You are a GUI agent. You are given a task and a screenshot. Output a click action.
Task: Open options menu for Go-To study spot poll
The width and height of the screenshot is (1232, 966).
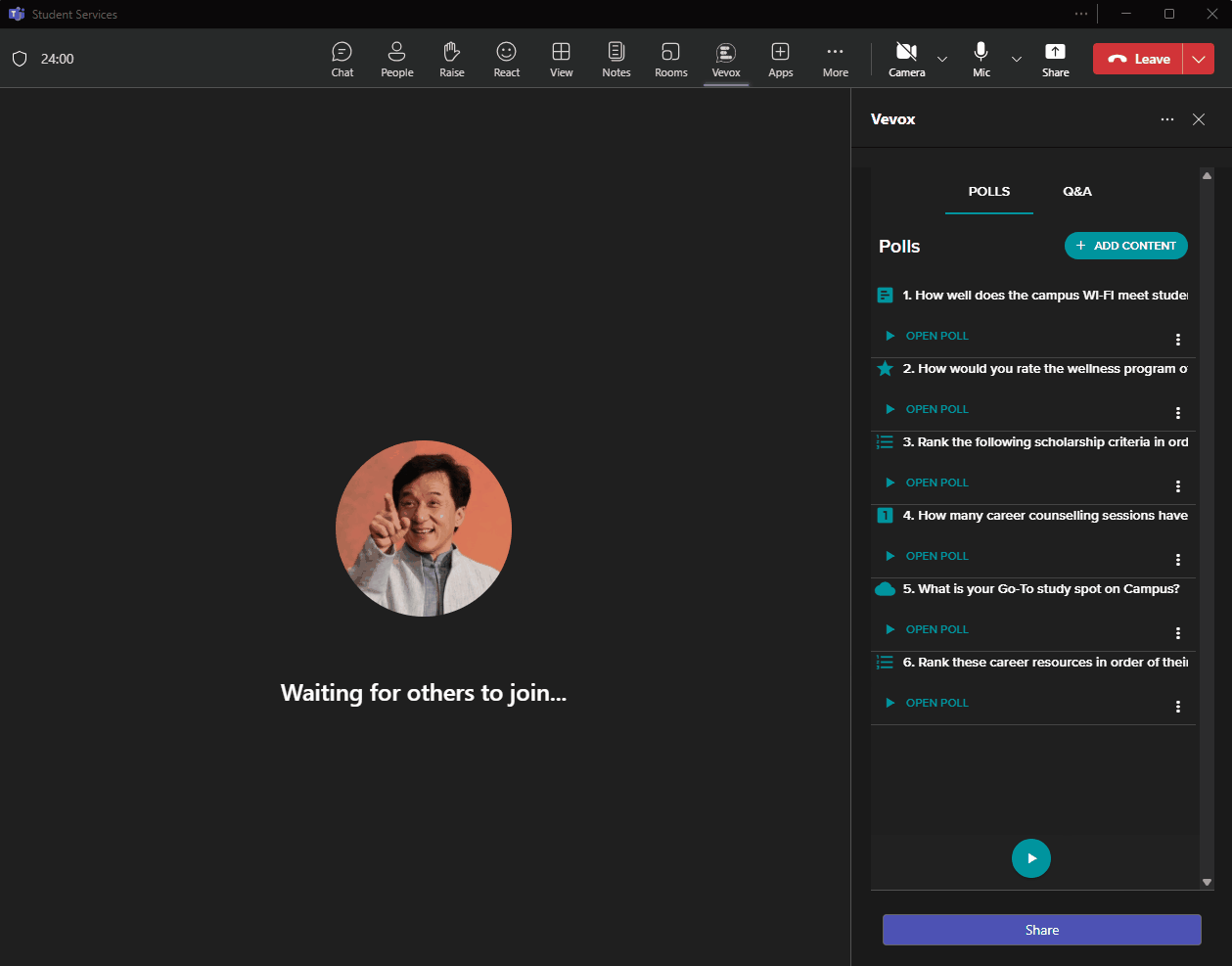click(1177, 633)
